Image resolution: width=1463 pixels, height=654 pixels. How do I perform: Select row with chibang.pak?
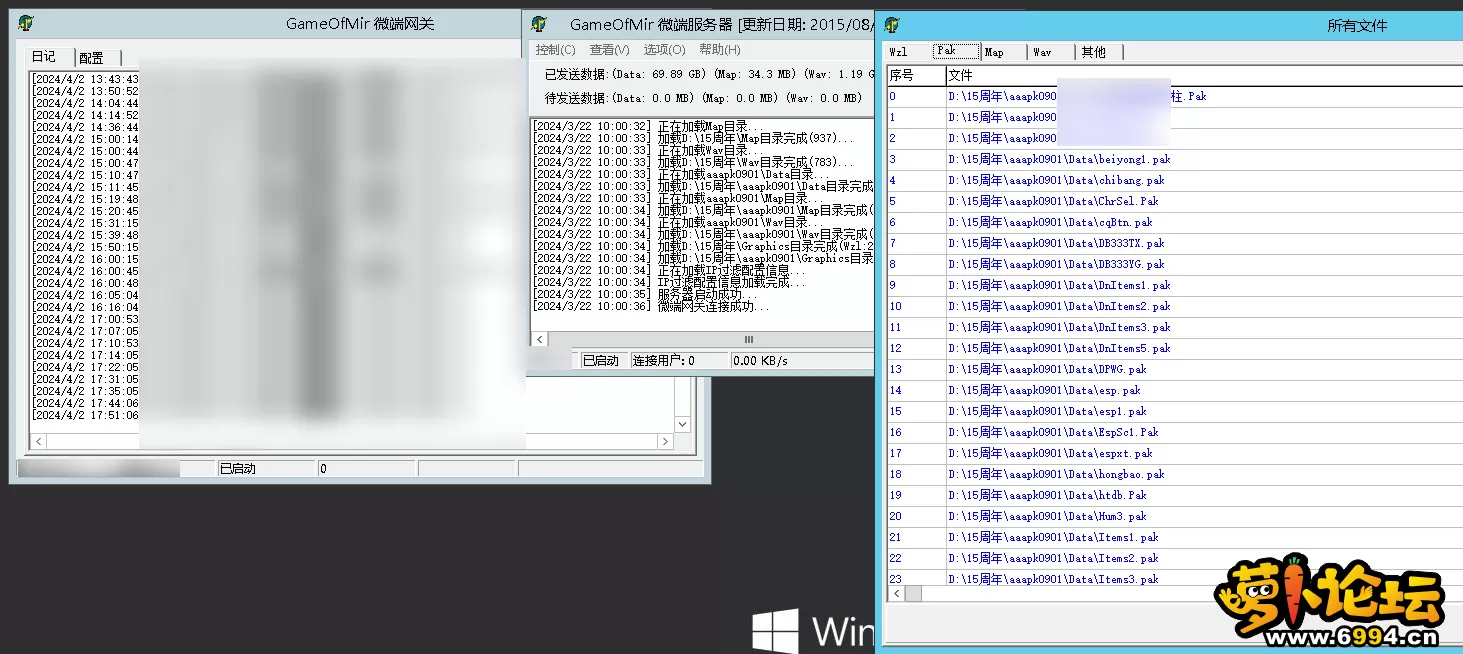[x=1174, y=180]
